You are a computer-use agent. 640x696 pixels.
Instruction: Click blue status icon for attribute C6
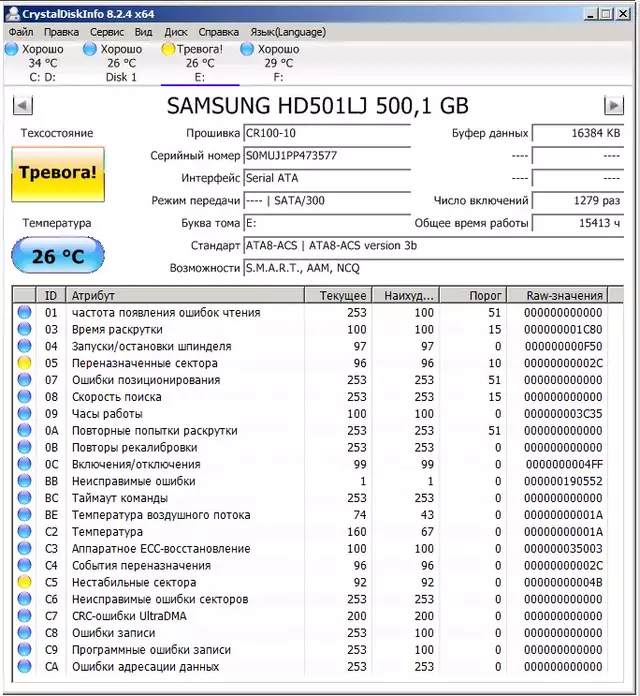coord(24,599)
